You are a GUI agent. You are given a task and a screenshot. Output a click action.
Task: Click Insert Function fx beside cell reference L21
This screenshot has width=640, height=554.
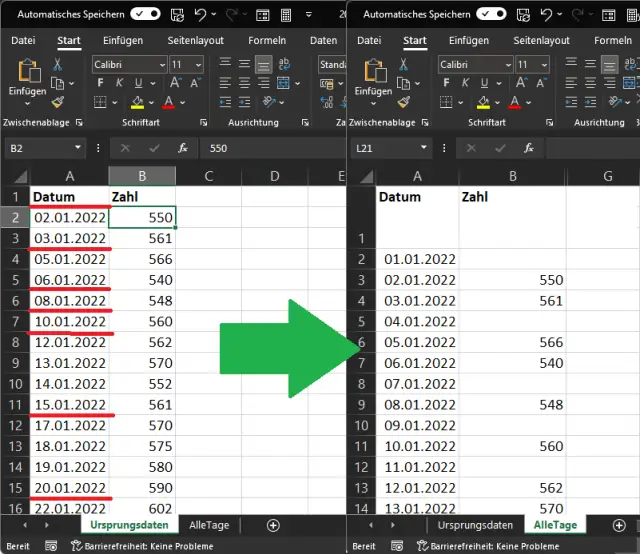(528, 147)
